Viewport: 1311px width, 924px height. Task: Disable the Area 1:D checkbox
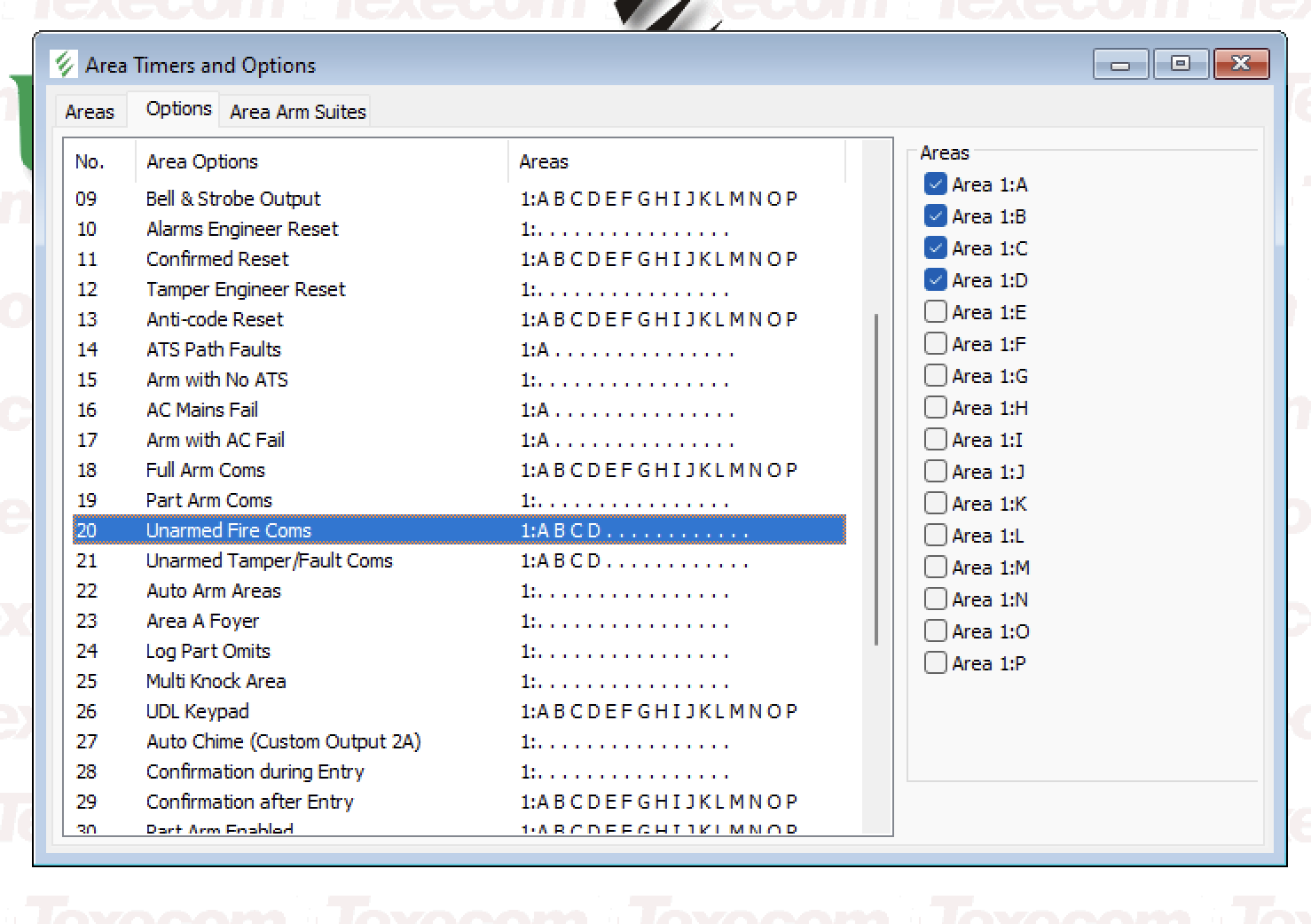[x=935, y=280]
